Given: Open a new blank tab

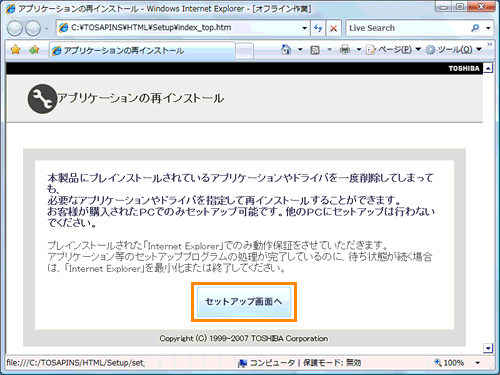Looking at the screenshot, I should (x=244, y=51).
